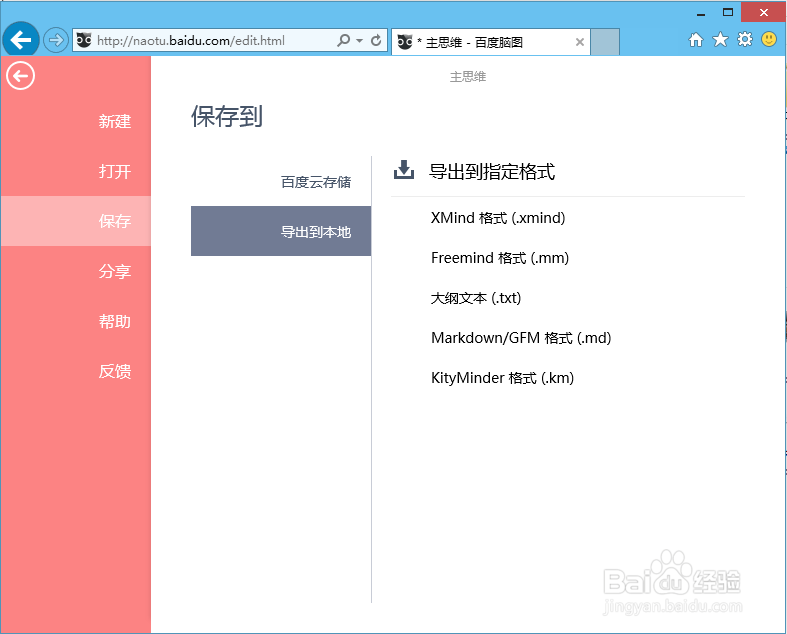Image resolution: width=787 pixels, height=634 pixels.
Task: Close the 百度脑图 tab
Action: tap(580, 42)
